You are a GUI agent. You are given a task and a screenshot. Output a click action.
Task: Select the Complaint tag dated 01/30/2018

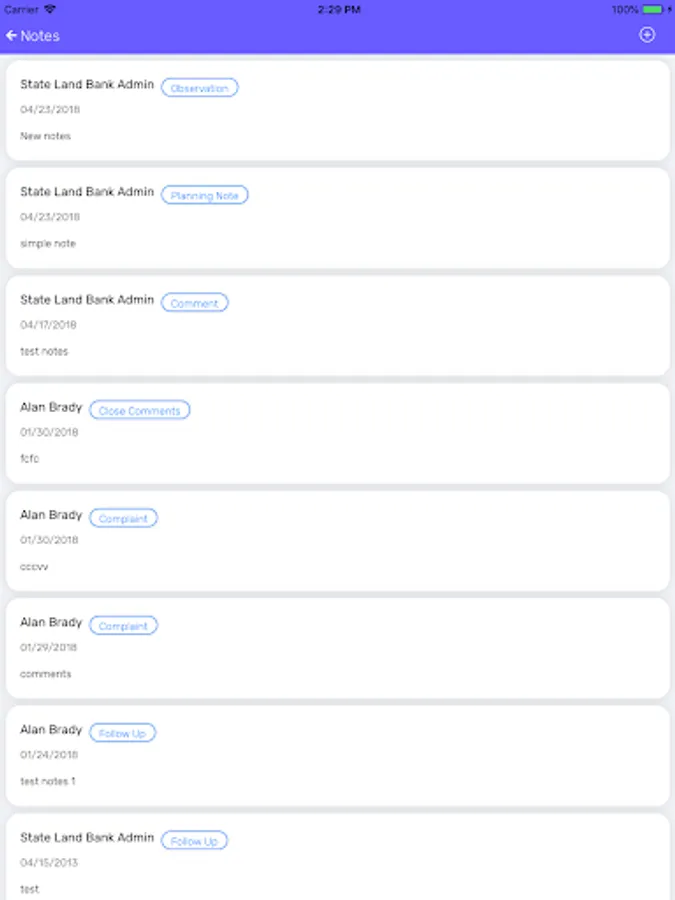(x=123, y=518)
